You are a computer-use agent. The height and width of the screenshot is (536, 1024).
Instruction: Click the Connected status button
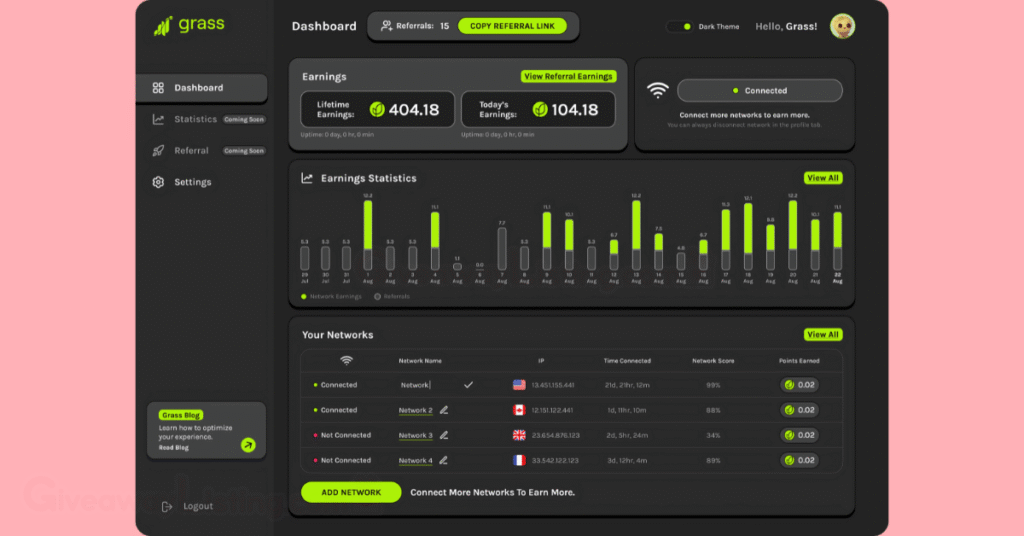[760, 91]
